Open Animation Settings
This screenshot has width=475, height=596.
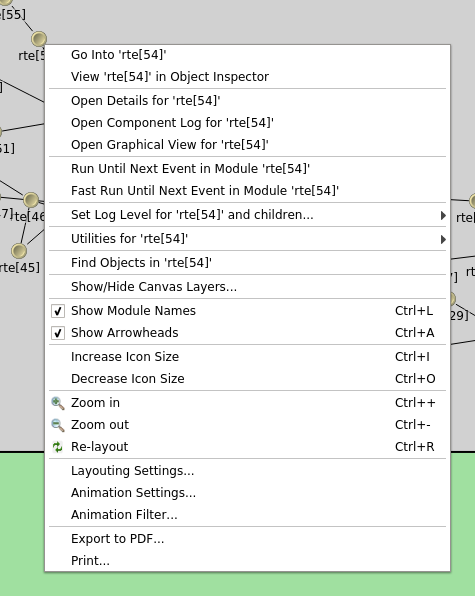247,493
